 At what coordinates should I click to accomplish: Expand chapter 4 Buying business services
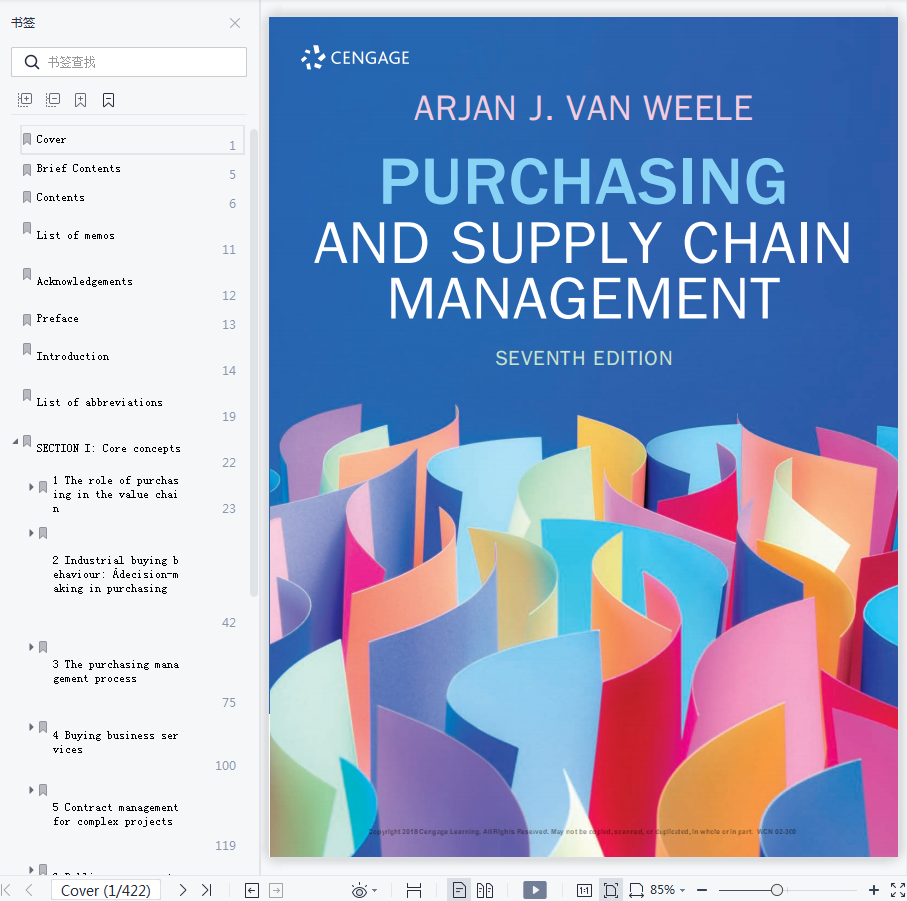point(32,727)
